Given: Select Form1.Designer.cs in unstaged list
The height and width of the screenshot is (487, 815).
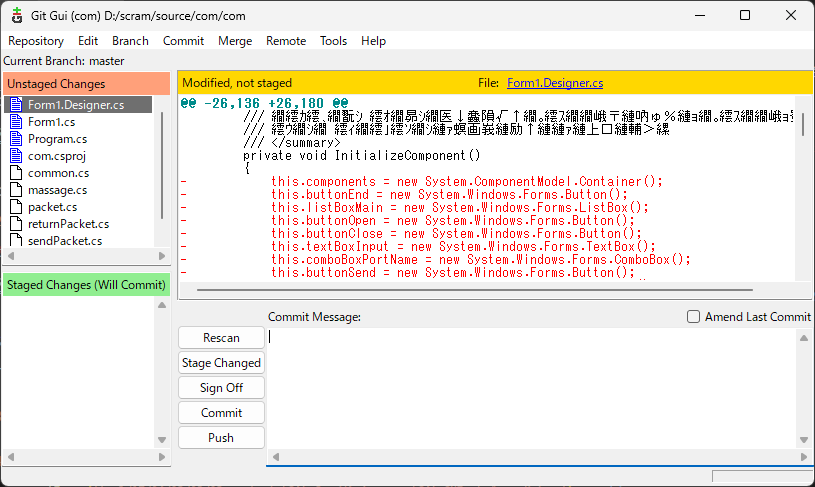Looking at the screenshot, I should click(x=76, y=104).
